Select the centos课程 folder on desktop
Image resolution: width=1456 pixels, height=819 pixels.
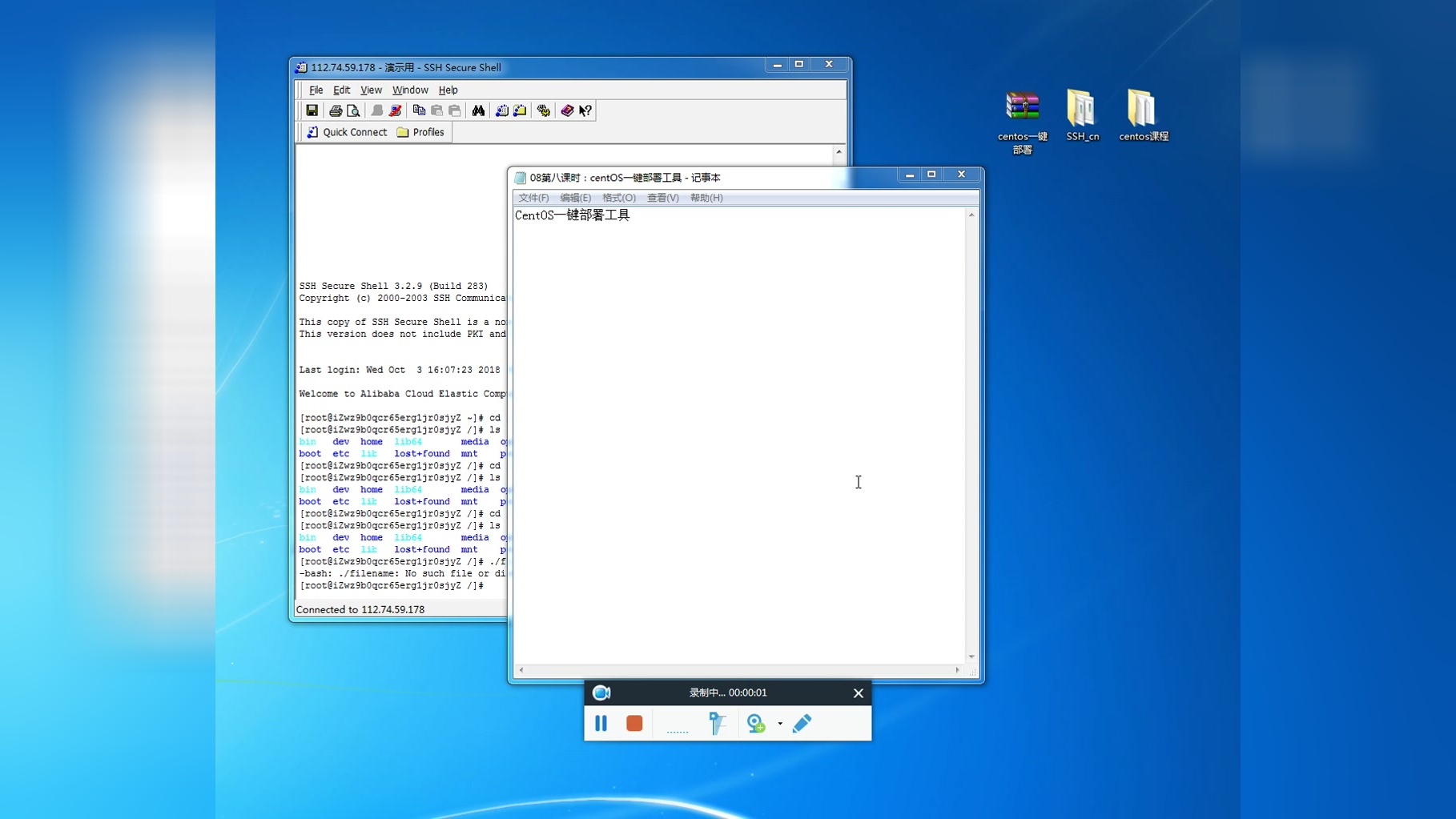[x=1143, y=116]
